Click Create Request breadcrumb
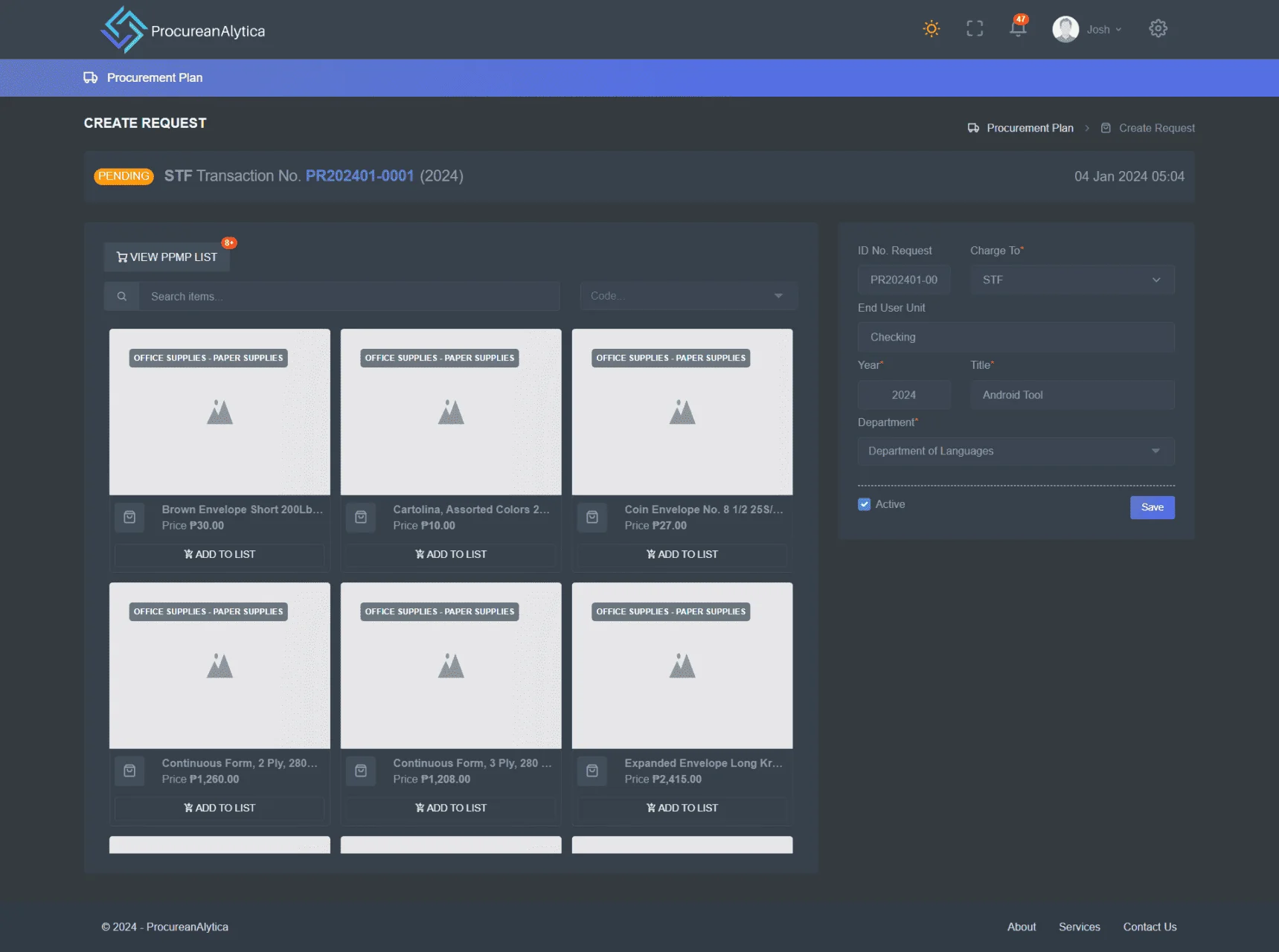This screenshot has width=1279, height=952. coord(1156,128)
